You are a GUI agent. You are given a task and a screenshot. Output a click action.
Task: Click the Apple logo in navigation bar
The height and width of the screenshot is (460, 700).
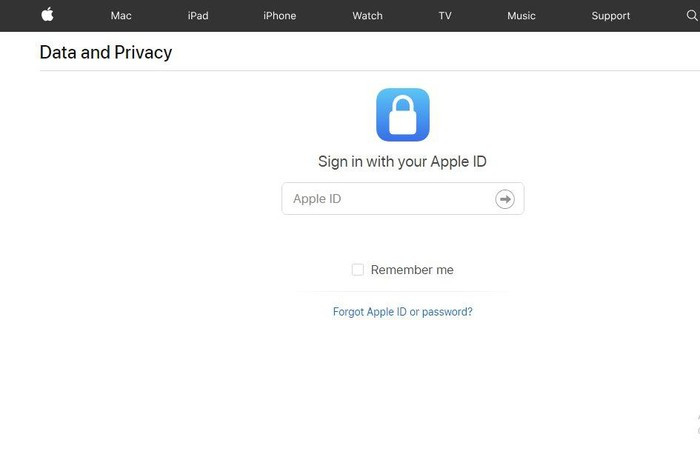point(47,15)
